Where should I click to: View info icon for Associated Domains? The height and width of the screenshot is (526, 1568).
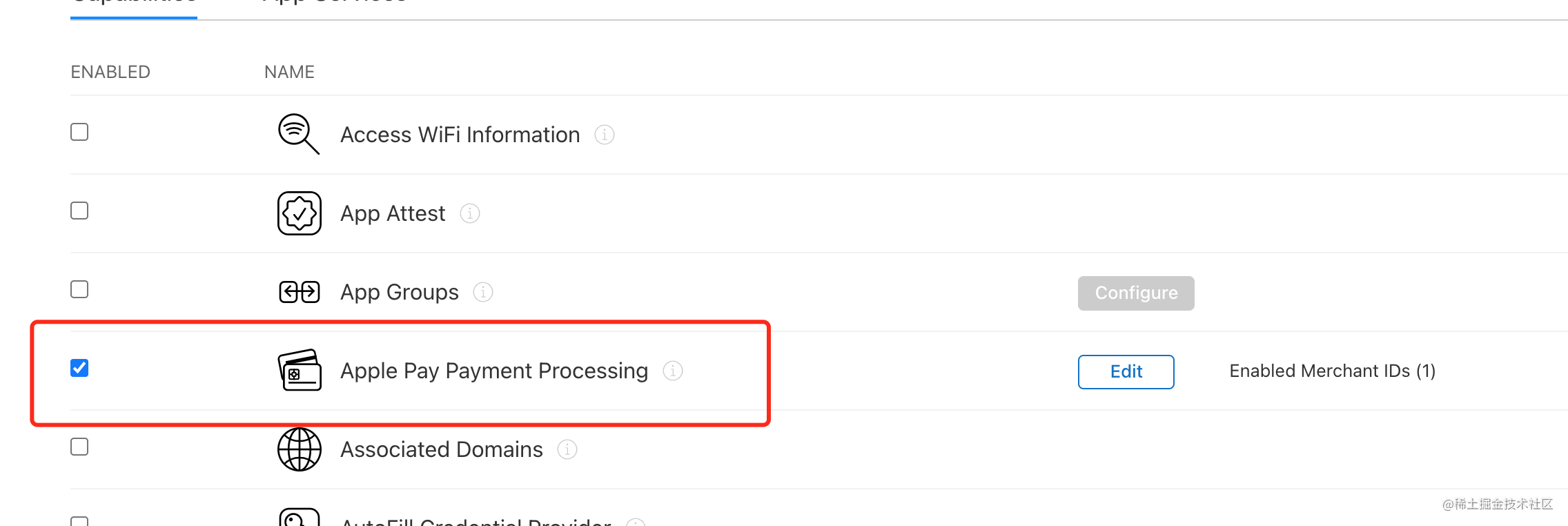tap(567, 449)
